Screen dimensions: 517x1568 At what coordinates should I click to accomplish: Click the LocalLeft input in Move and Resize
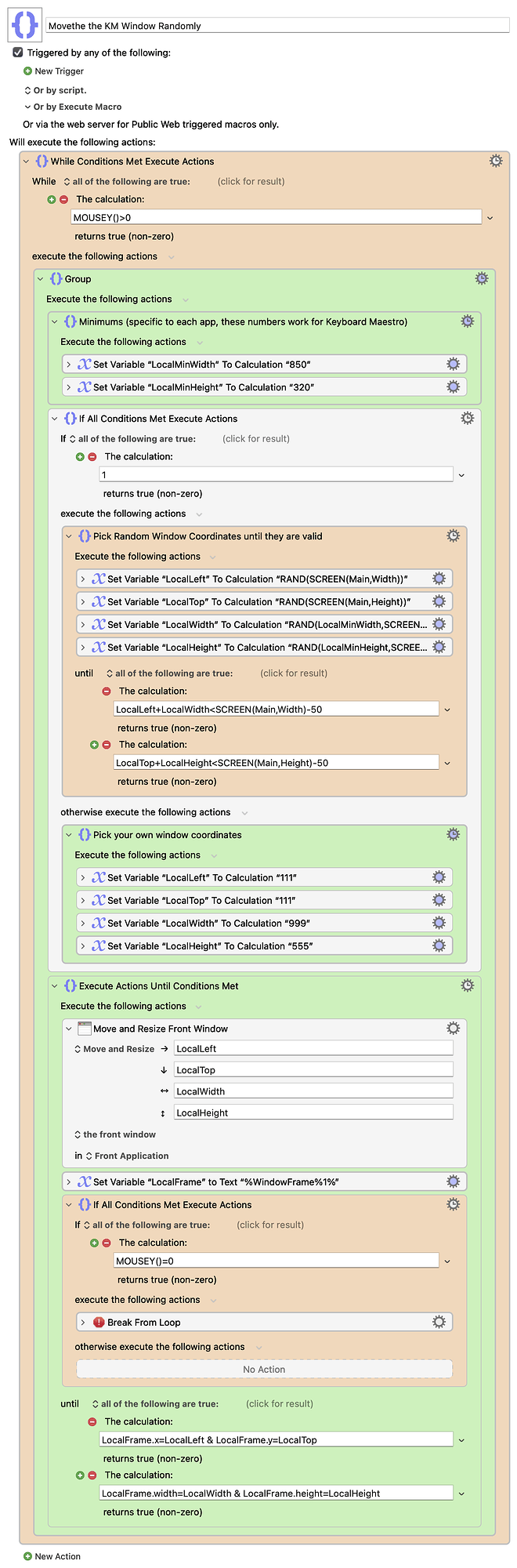pos(313,1048)
